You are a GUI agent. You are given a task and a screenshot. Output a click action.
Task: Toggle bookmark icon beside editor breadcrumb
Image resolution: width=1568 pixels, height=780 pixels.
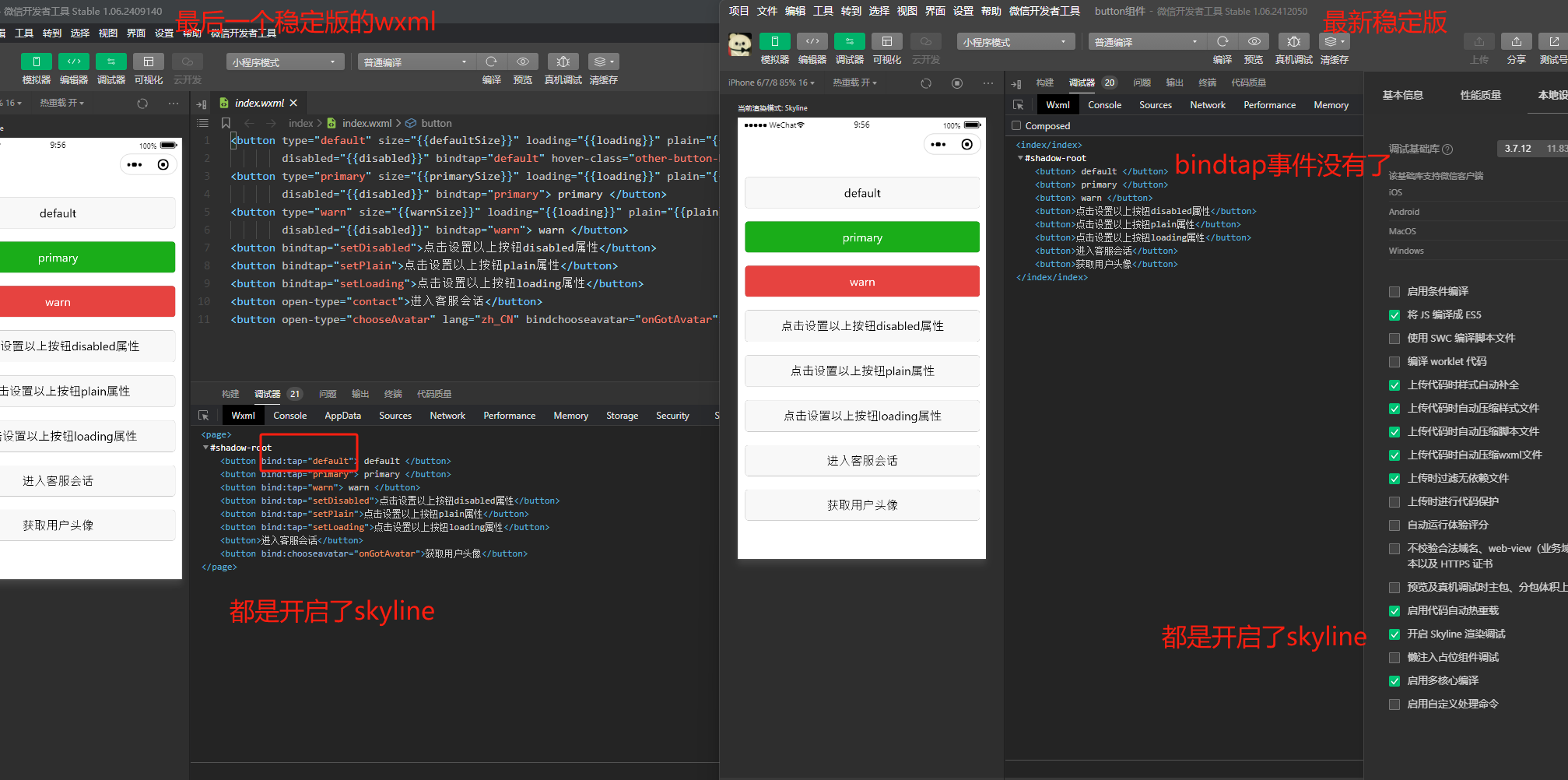coord(226,123)
